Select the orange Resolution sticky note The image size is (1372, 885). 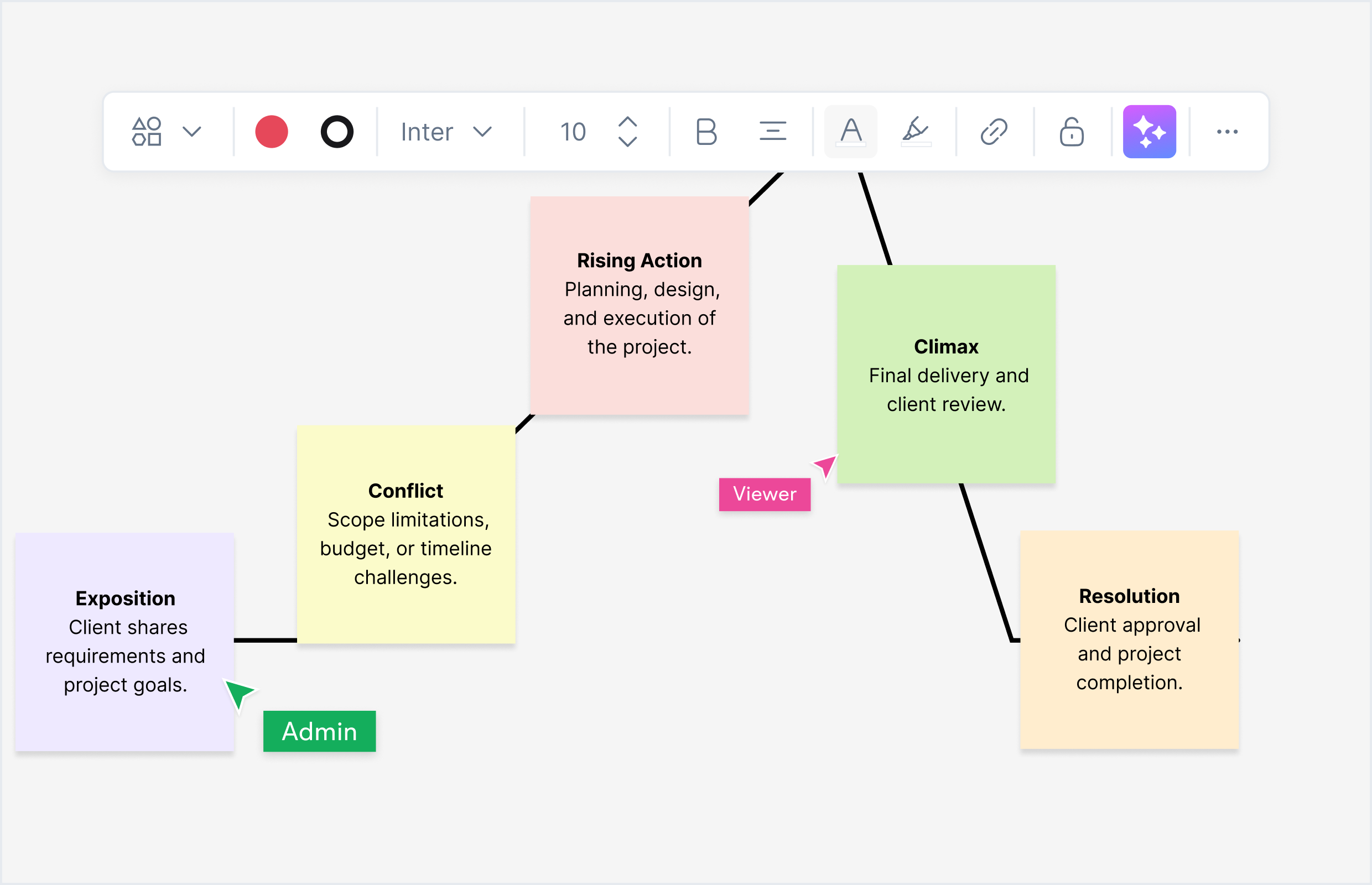tap(1130, 639)
